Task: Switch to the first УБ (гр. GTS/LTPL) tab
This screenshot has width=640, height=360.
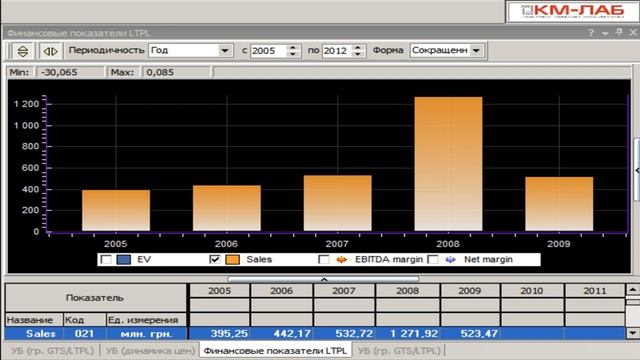Action: (x=52, y=351)
